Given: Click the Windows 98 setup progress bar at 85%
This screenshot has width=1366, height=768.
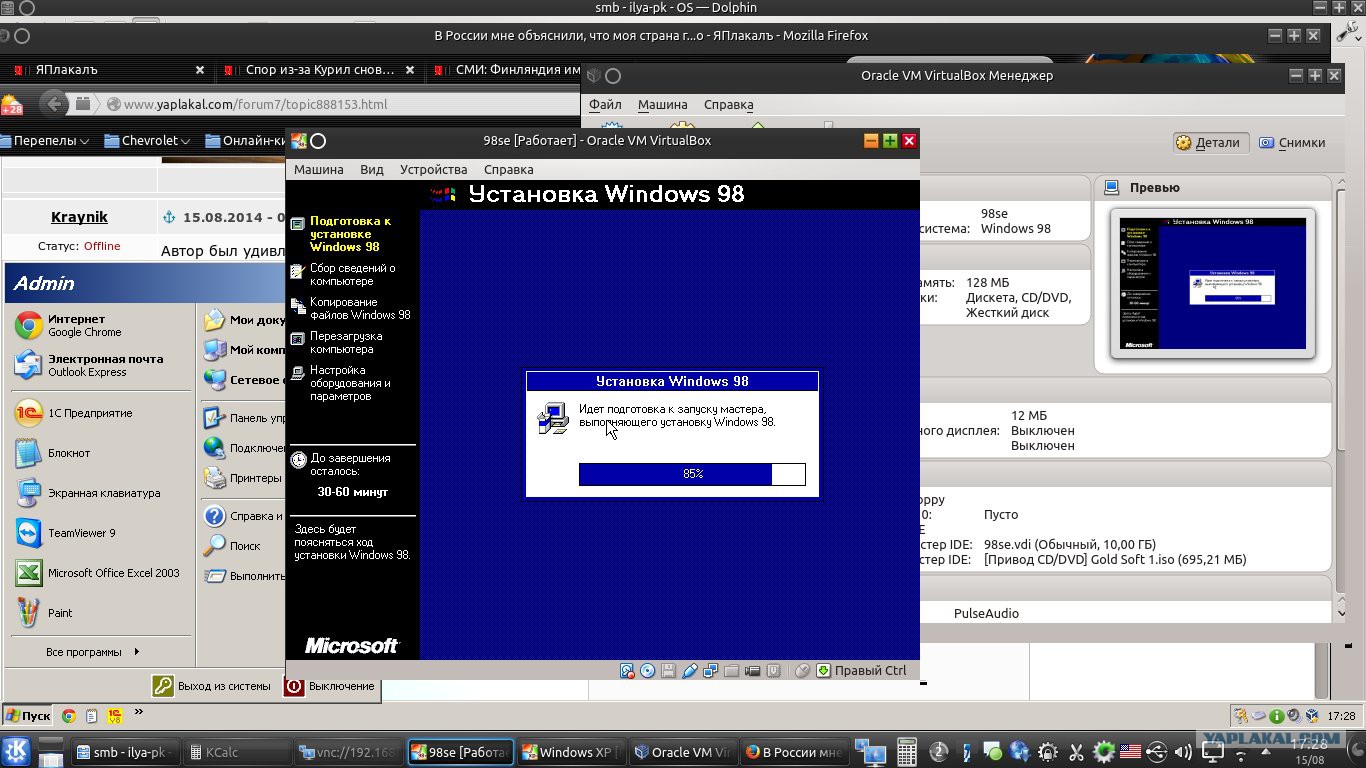Looking at the screenshot, I should click(692, 474).
